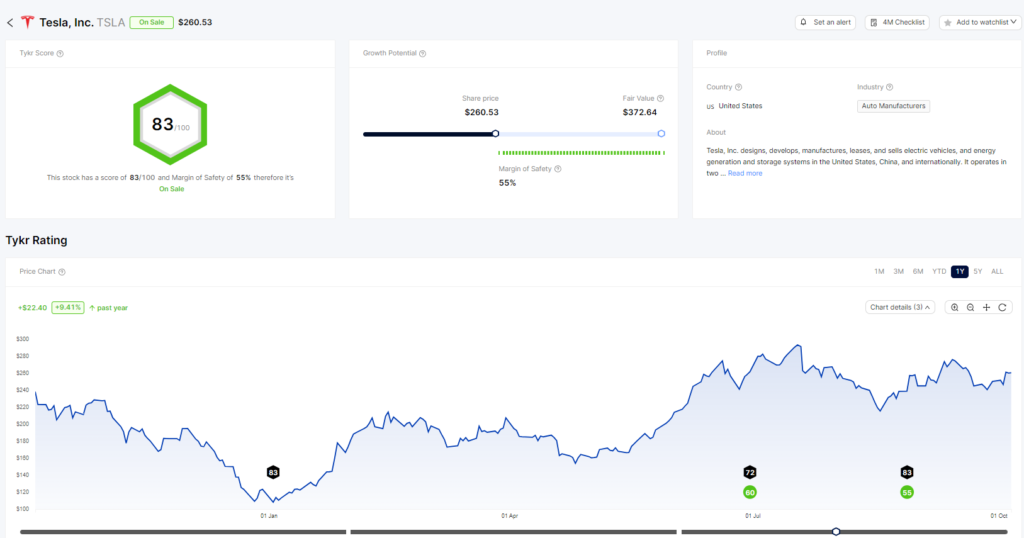Screen dimensions: 1024x538
Task: Reset the price chart with refresh icon
Action: click(1001, 307)
